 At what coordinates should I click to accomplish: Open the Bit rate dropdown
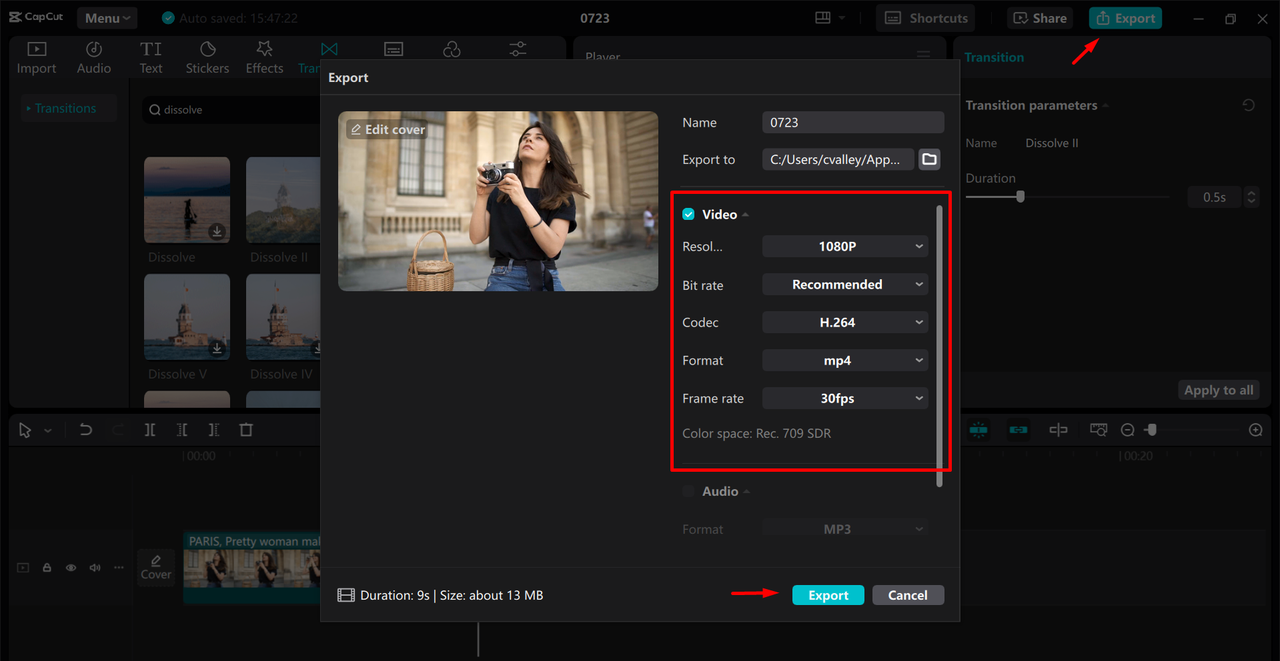coord(845,285)
